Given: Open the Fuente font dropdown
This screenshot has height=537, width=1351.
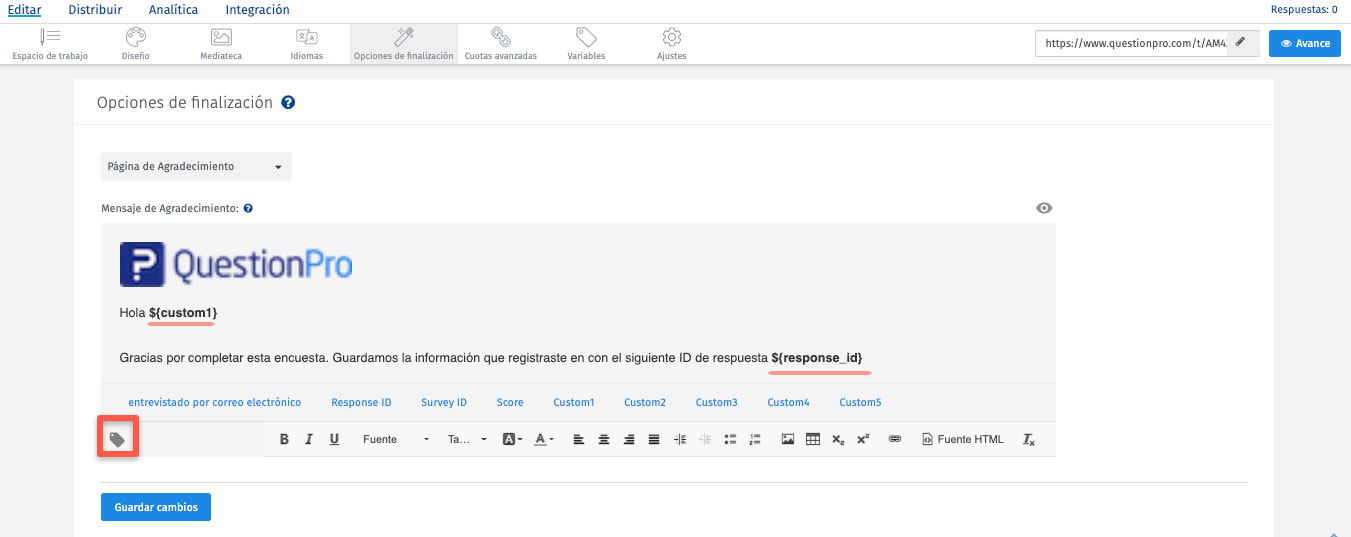Looking at the screenshot, I should [x=396, y=439].
